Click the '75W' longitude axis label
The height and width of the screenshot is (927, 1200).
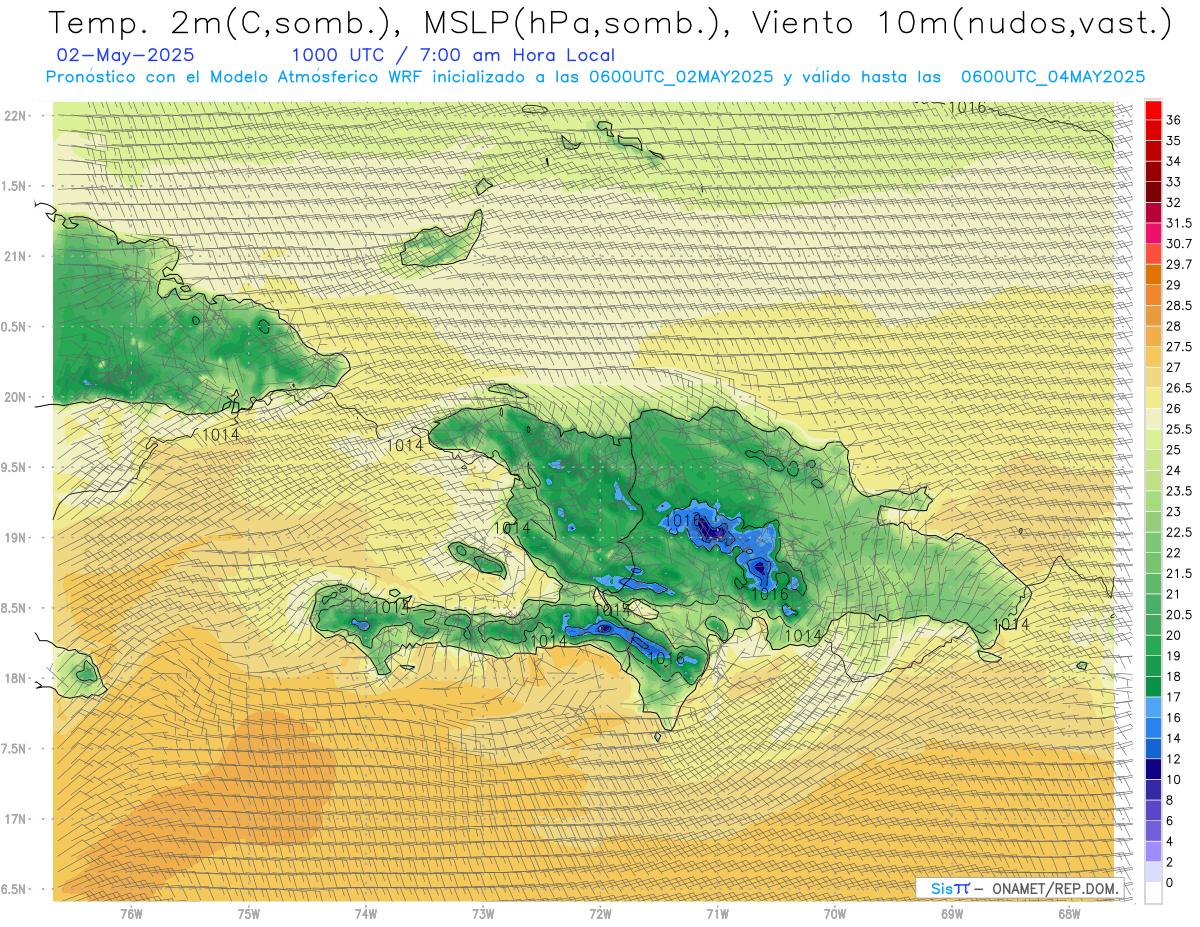[x=249, y=914]
